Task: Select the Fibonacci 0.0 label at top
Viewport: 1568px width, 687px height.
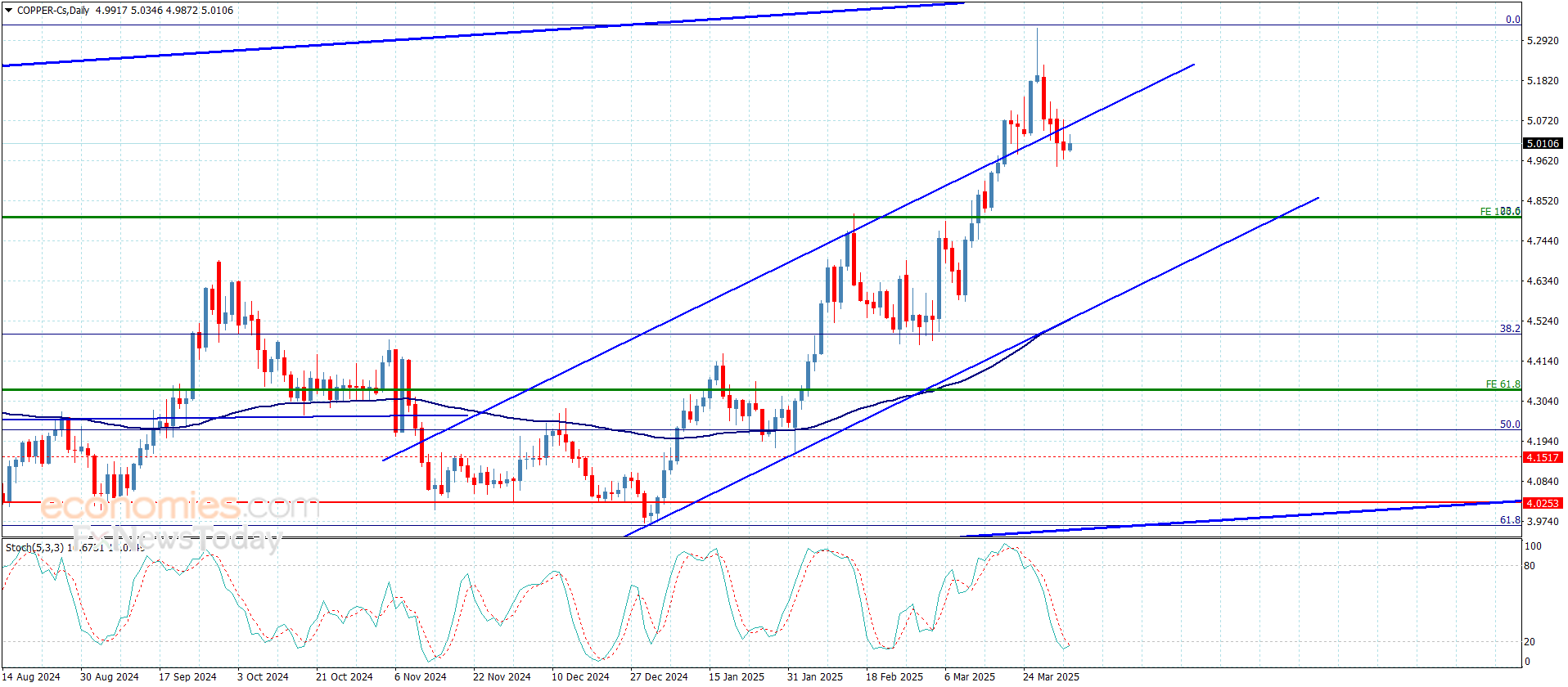Action: pyautogui.click(x=1512, y=19)
